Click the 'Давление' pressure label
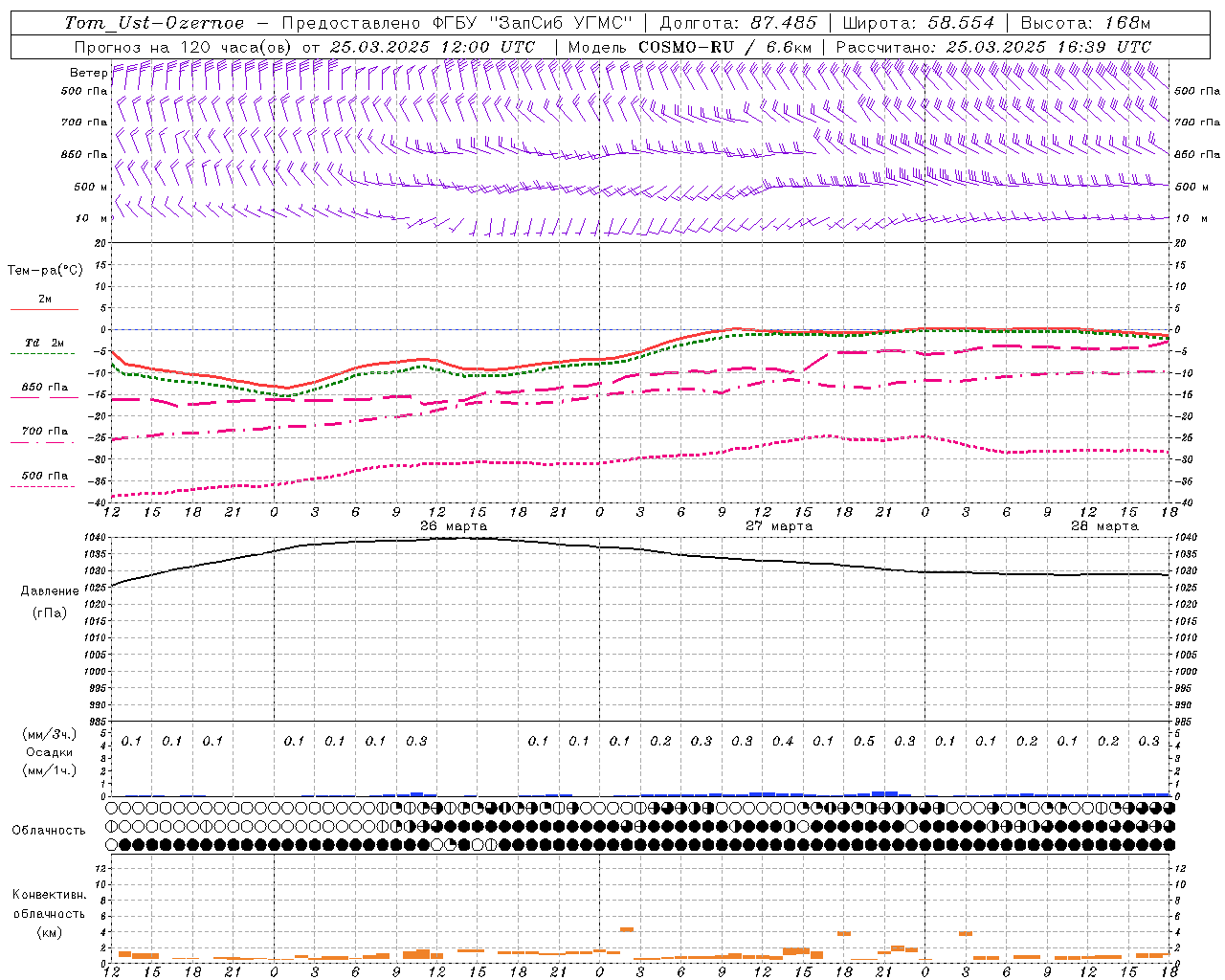This screenshot has width=1225, height=980. (x=50, y=591)
